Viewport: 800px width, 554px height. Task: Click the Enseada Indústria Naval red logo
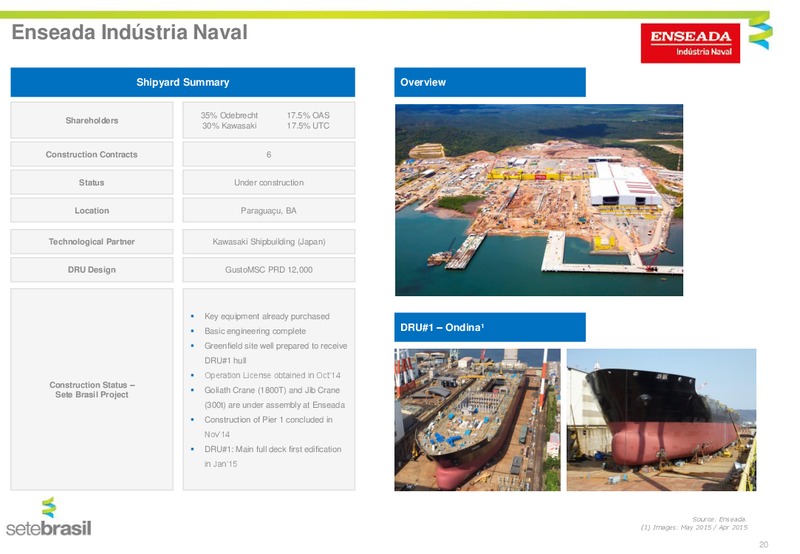(690, 43)
